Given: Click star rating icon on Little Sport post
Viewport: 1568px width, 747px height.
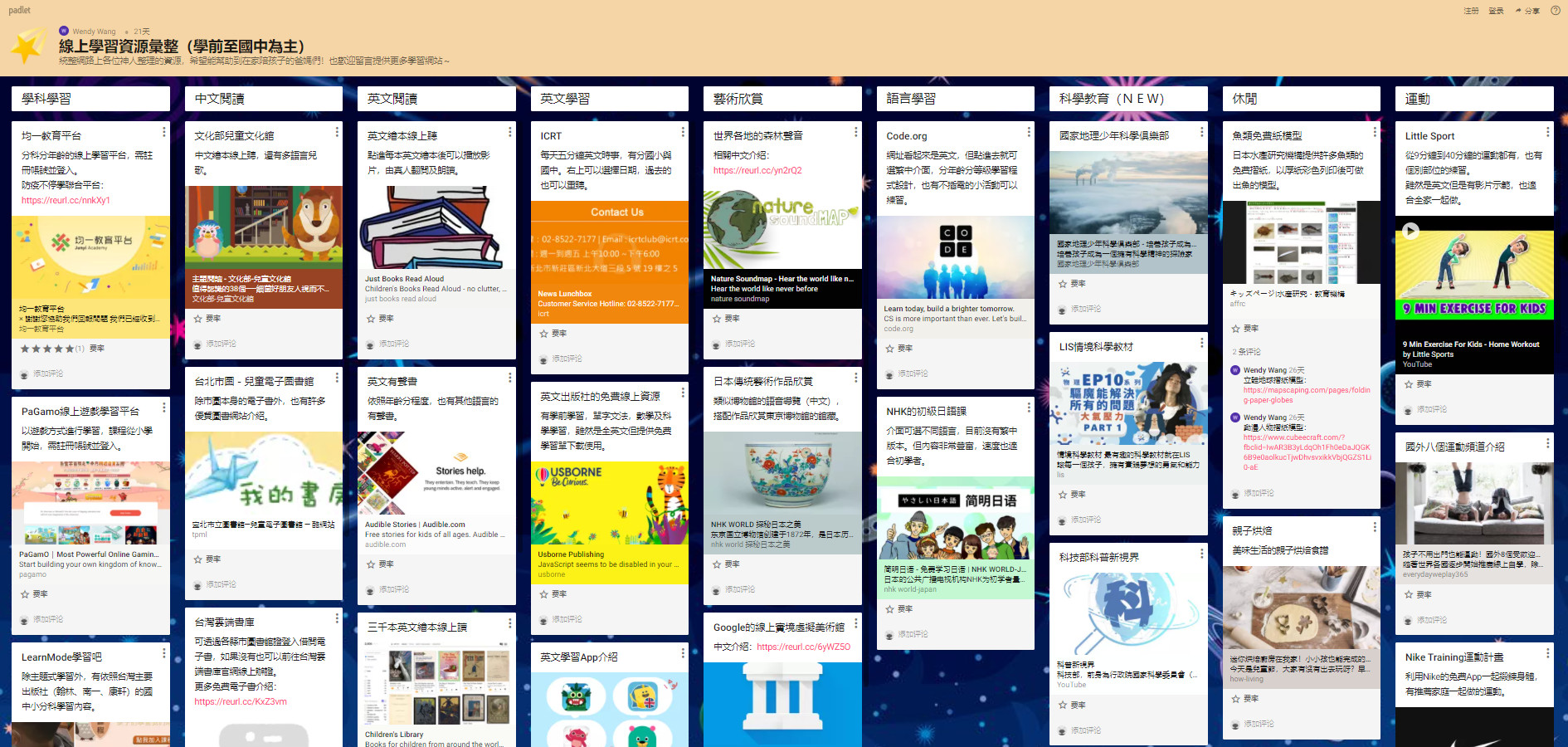Looking at the screenshot, I should [1409, 384].
